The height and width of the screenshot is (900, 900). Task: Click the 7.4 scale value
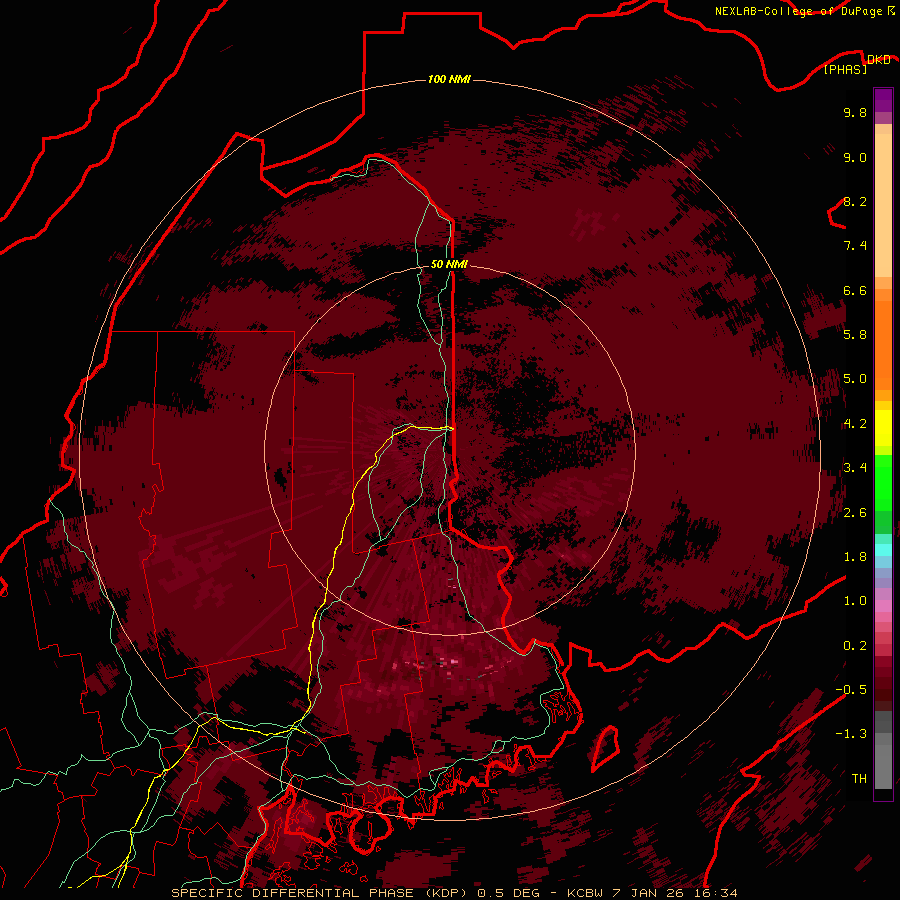click(855, 246)
